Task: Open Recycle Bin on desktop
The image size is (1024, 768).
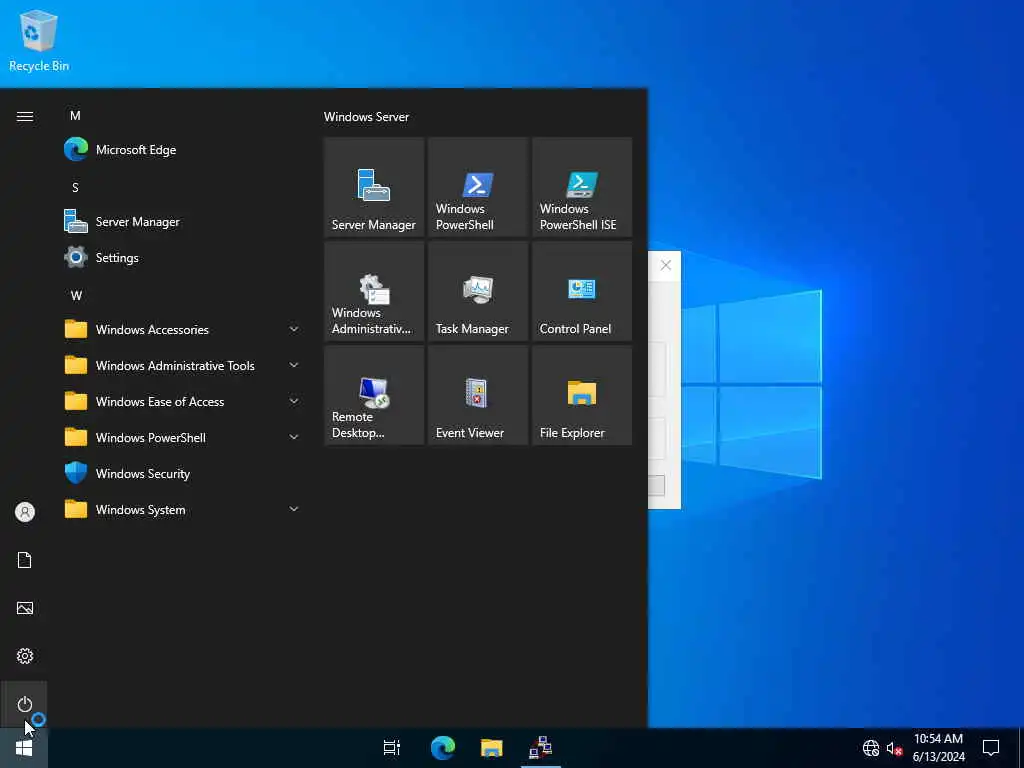Action: (x=39, y=40)
